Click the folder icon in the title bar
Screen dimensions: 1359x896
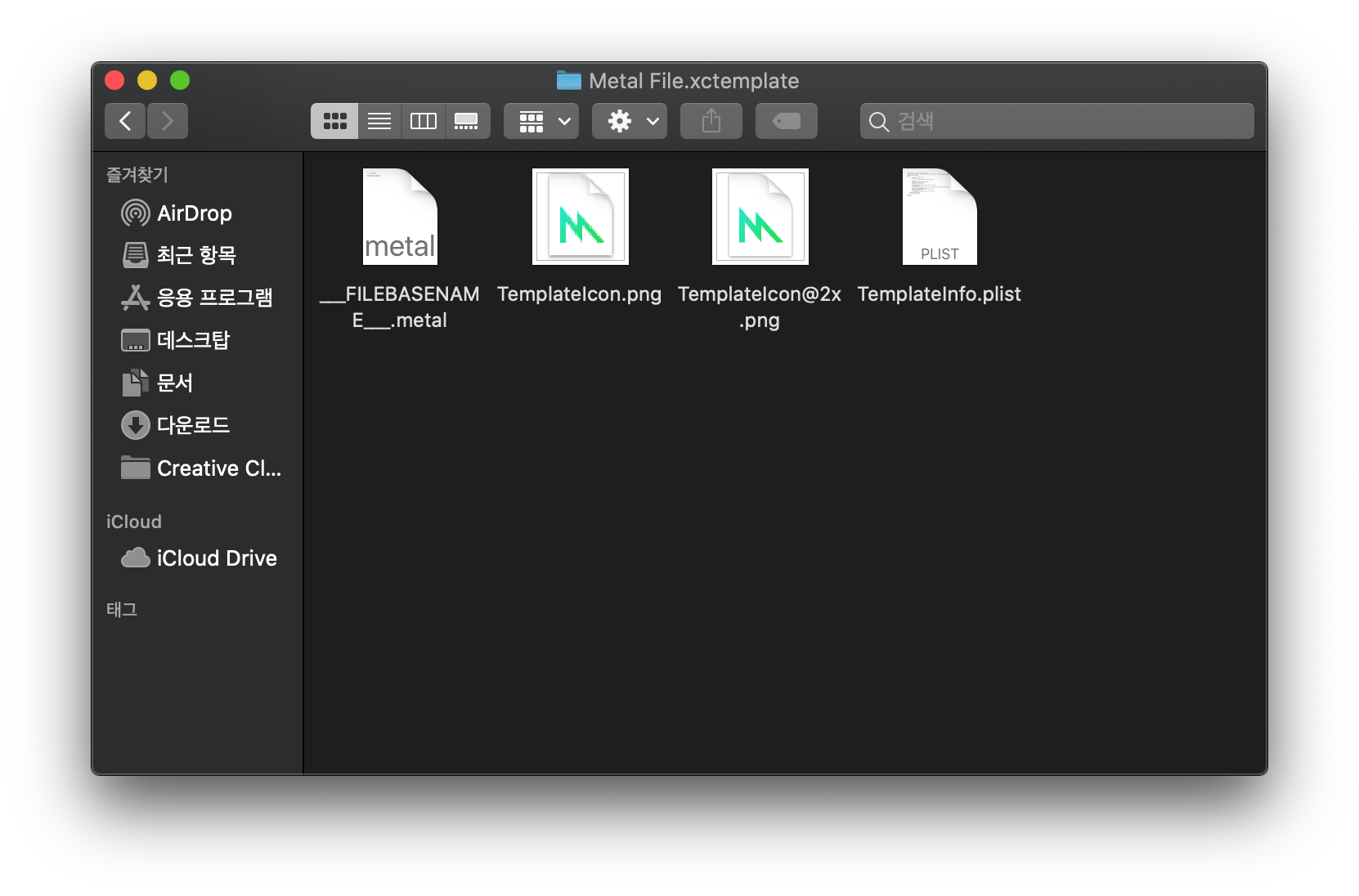click(x=569, y=80)
